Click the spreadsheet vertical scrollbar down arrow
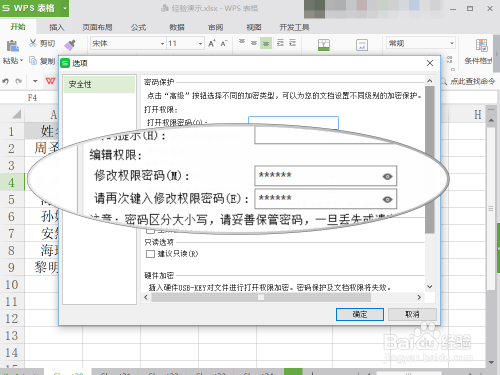The image size is (500, 375). [x=491, y=362]
